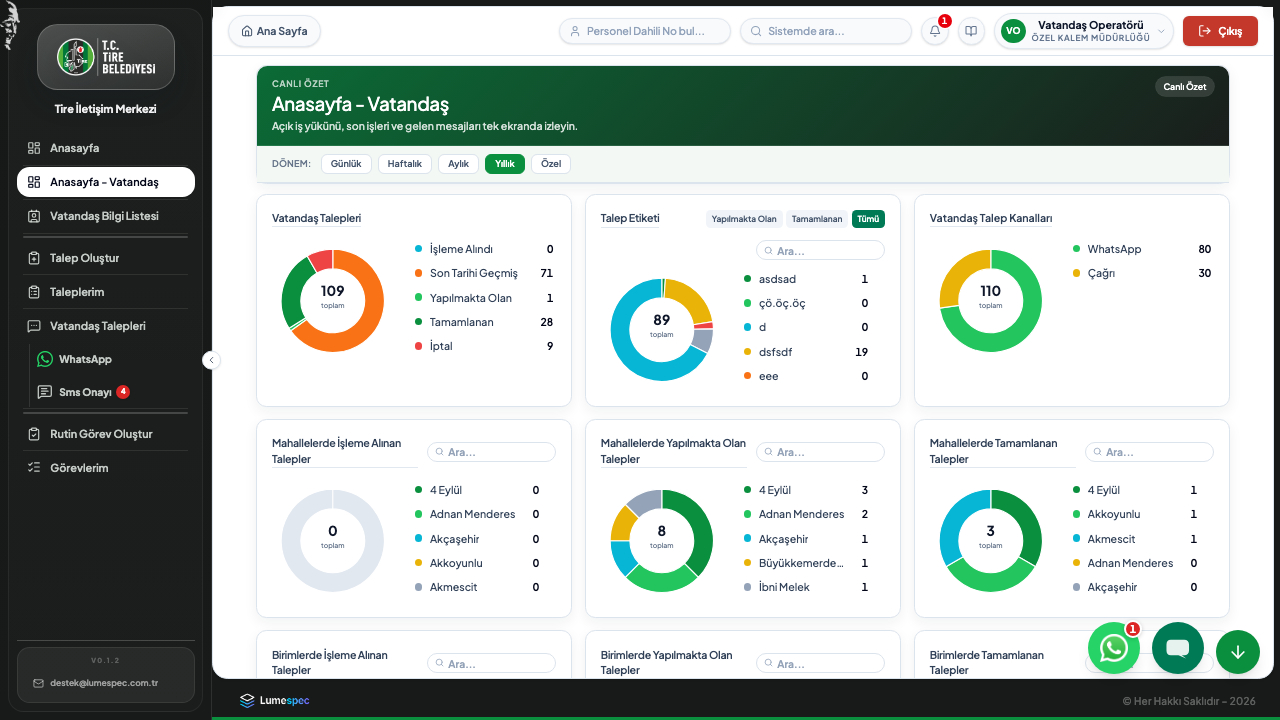Show all tags with Tümü button
The width and height of the screenshot is (1280, 720).
coord(868,219)
